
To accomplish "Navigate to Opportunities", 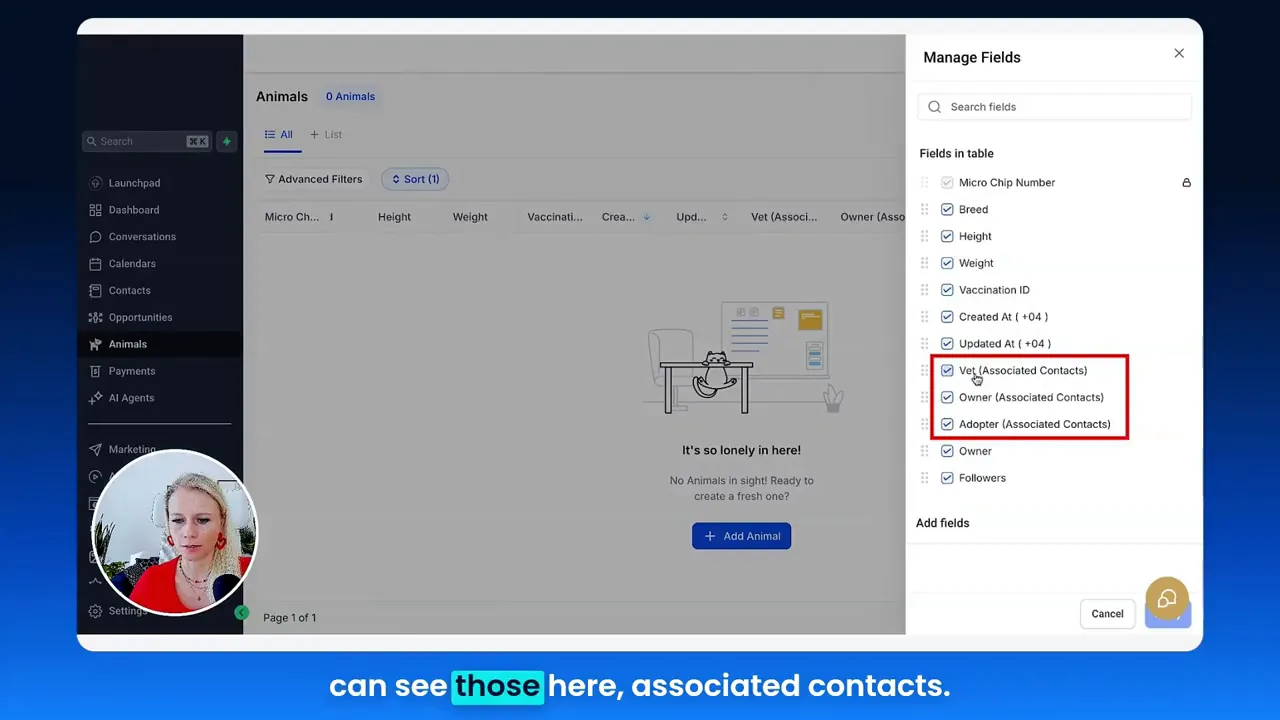I will point(140,317).
